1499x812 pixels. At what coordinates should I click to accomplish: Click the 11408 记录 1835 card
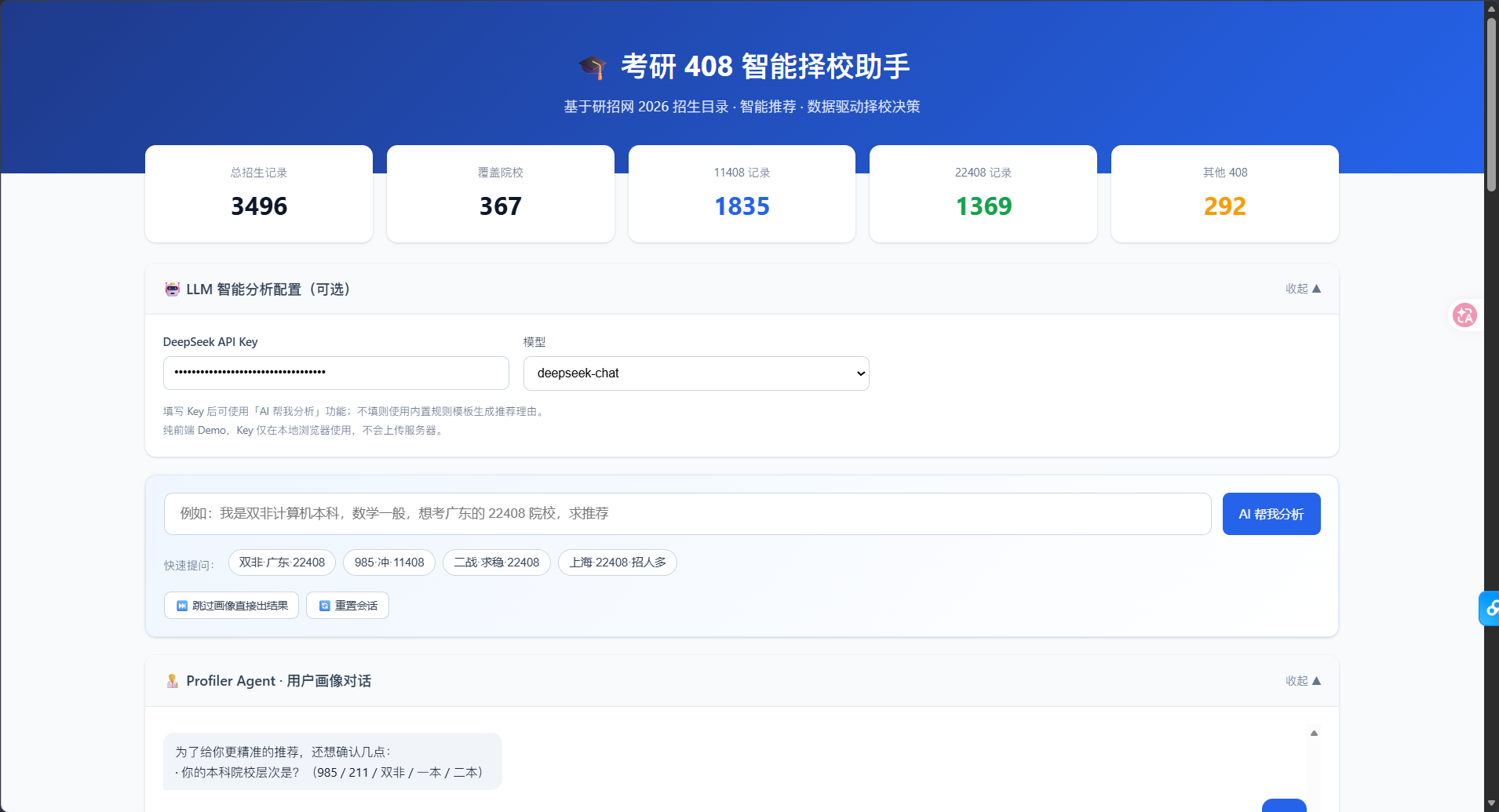tap(742, 194)
